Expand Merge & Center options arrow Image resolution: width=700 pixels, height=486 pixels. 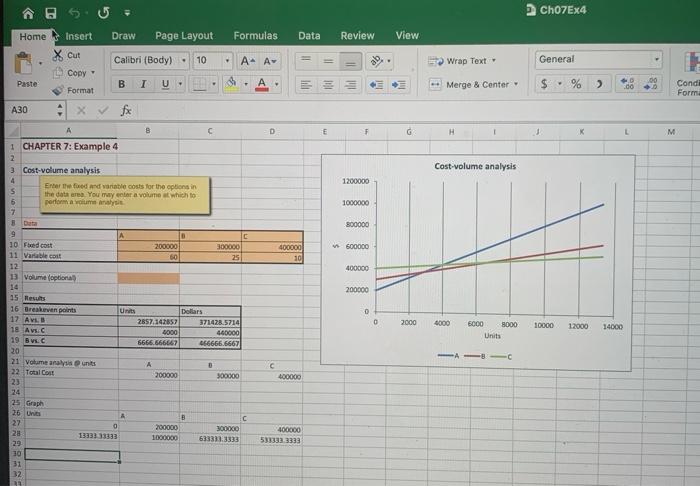(x=516, y=84)
